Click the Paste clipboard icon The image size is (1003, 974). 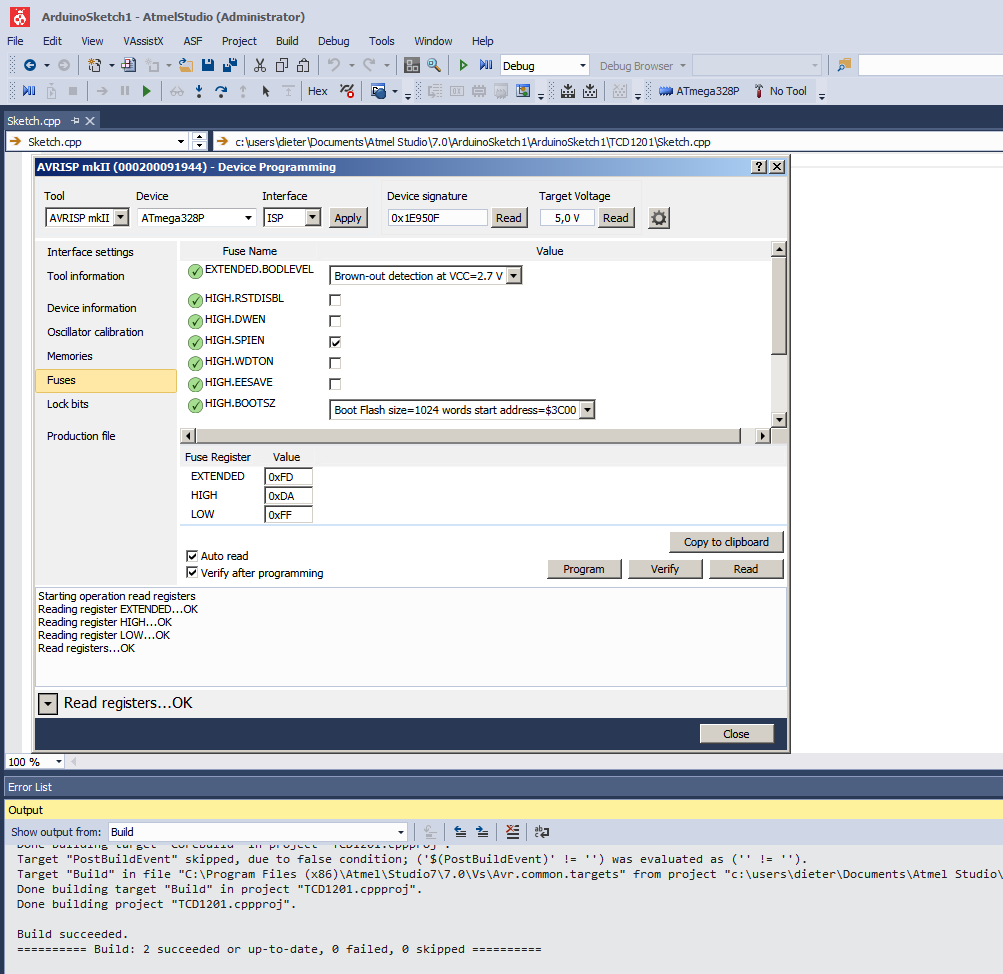coord(303,65)
